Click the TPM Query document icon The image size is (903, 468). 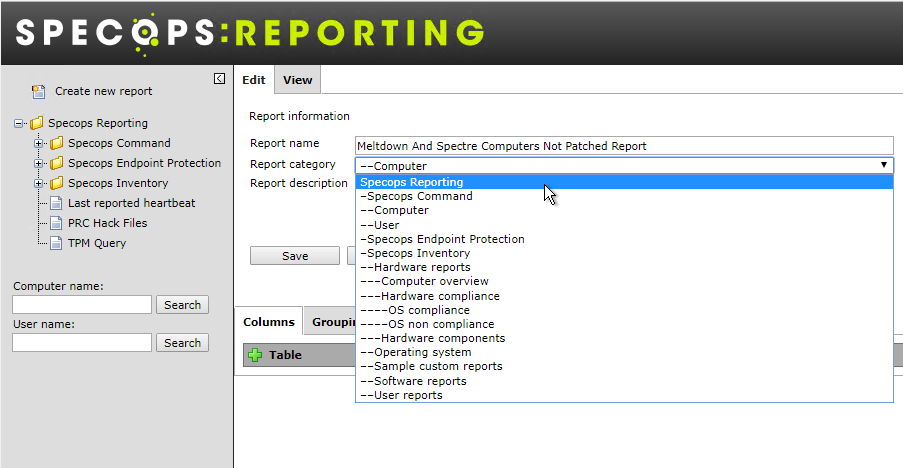point(56,243)
